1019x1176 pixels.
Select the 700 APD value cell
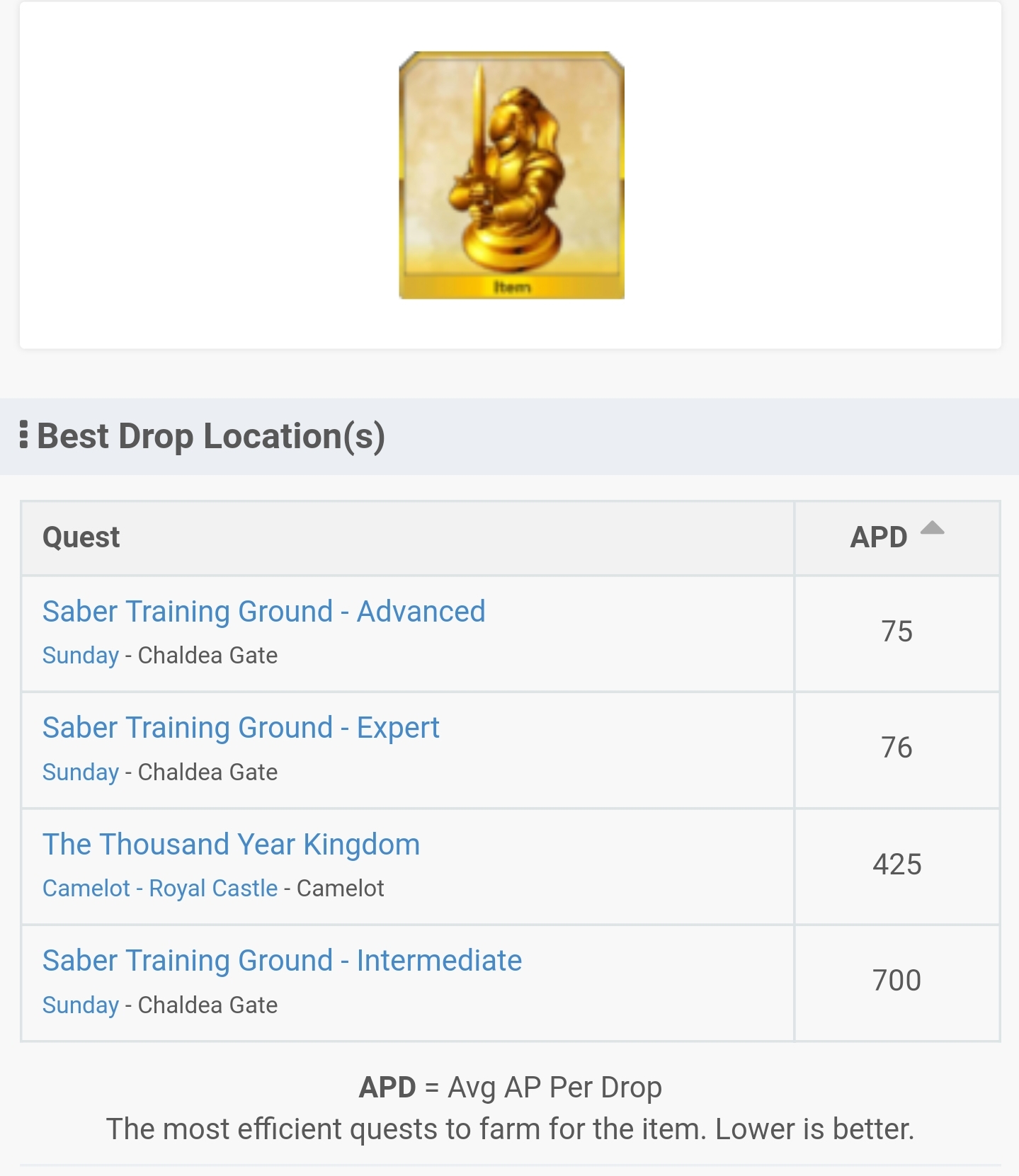click(896, 981)
